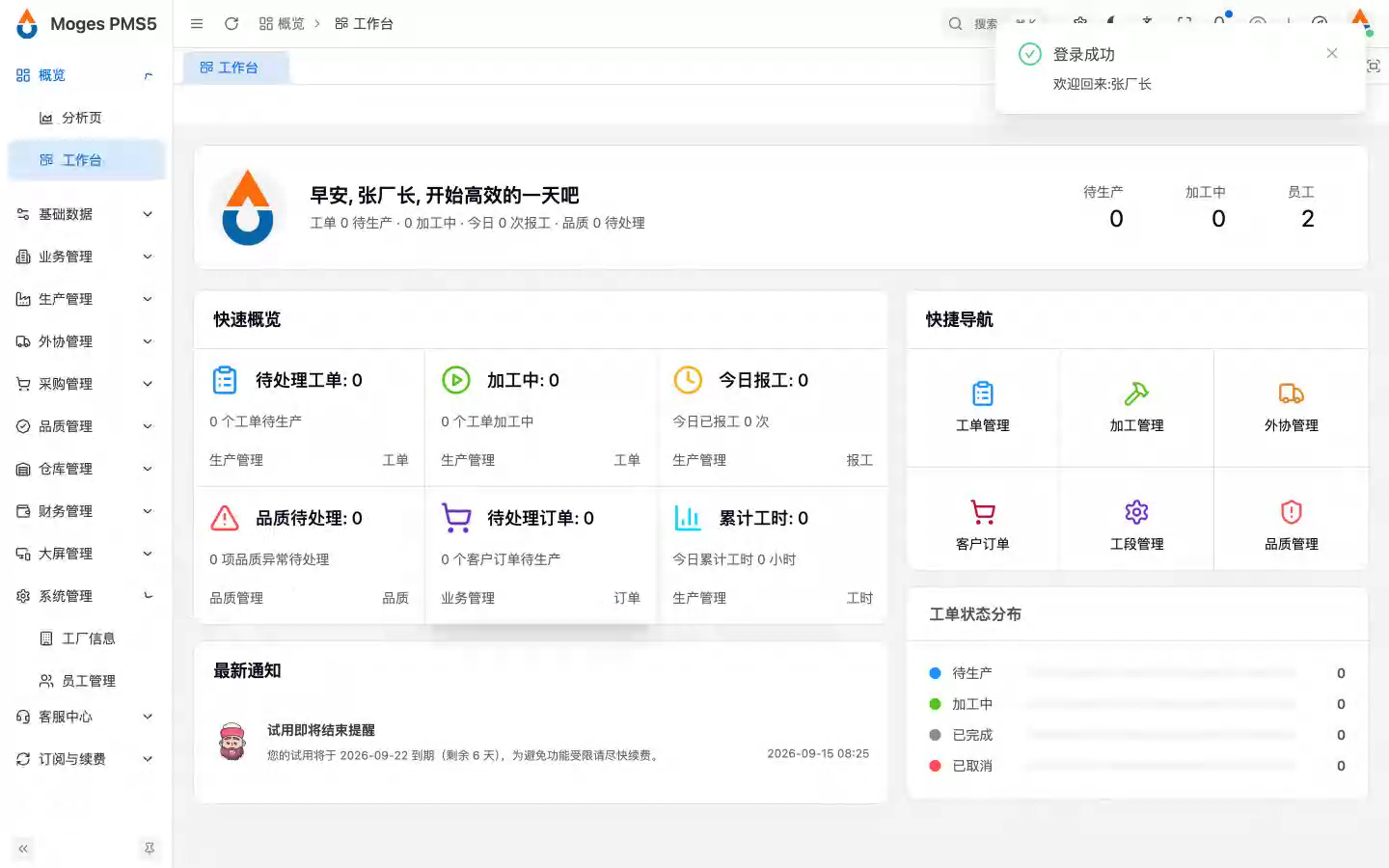Click the greeting 早安, 张厂长 heading
The height and width of the screenshot is (868, 1389).
445,196
